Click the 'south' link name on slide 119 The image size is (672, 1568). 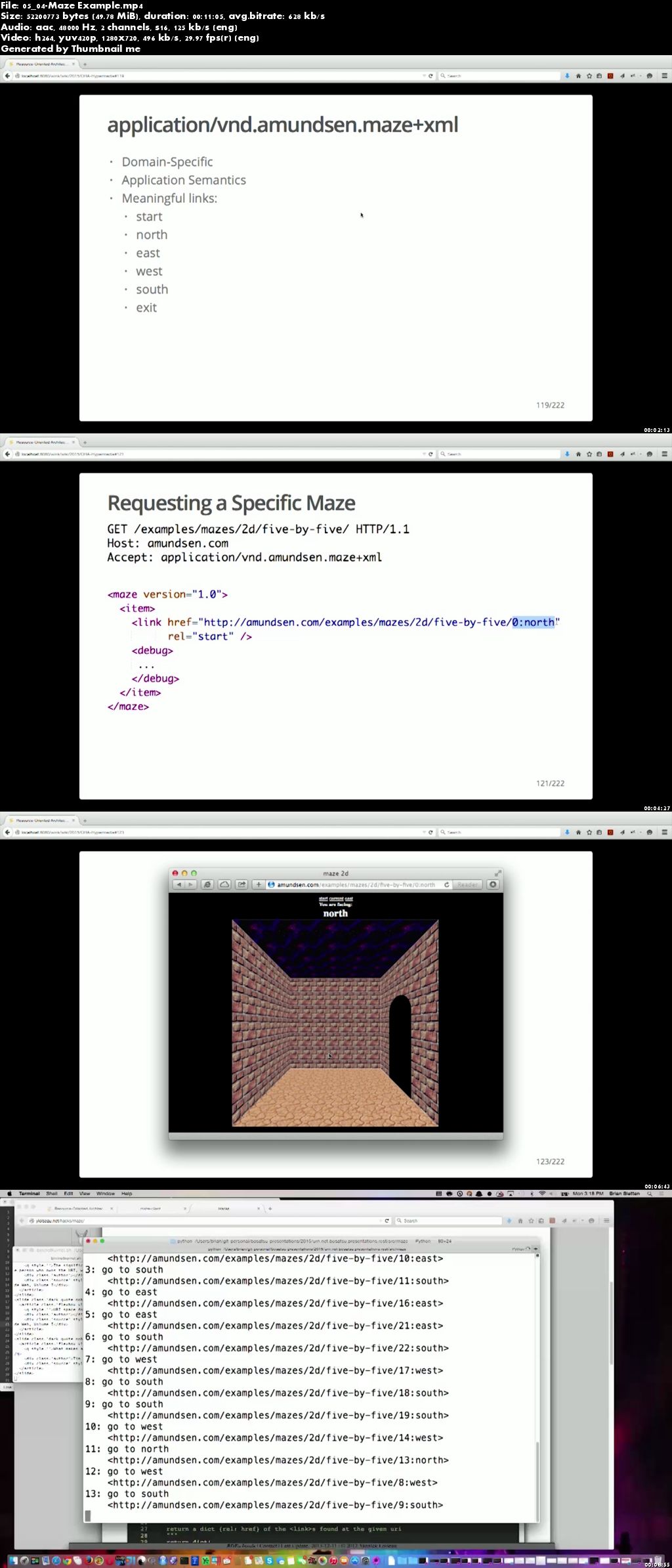tap(152, 290)
